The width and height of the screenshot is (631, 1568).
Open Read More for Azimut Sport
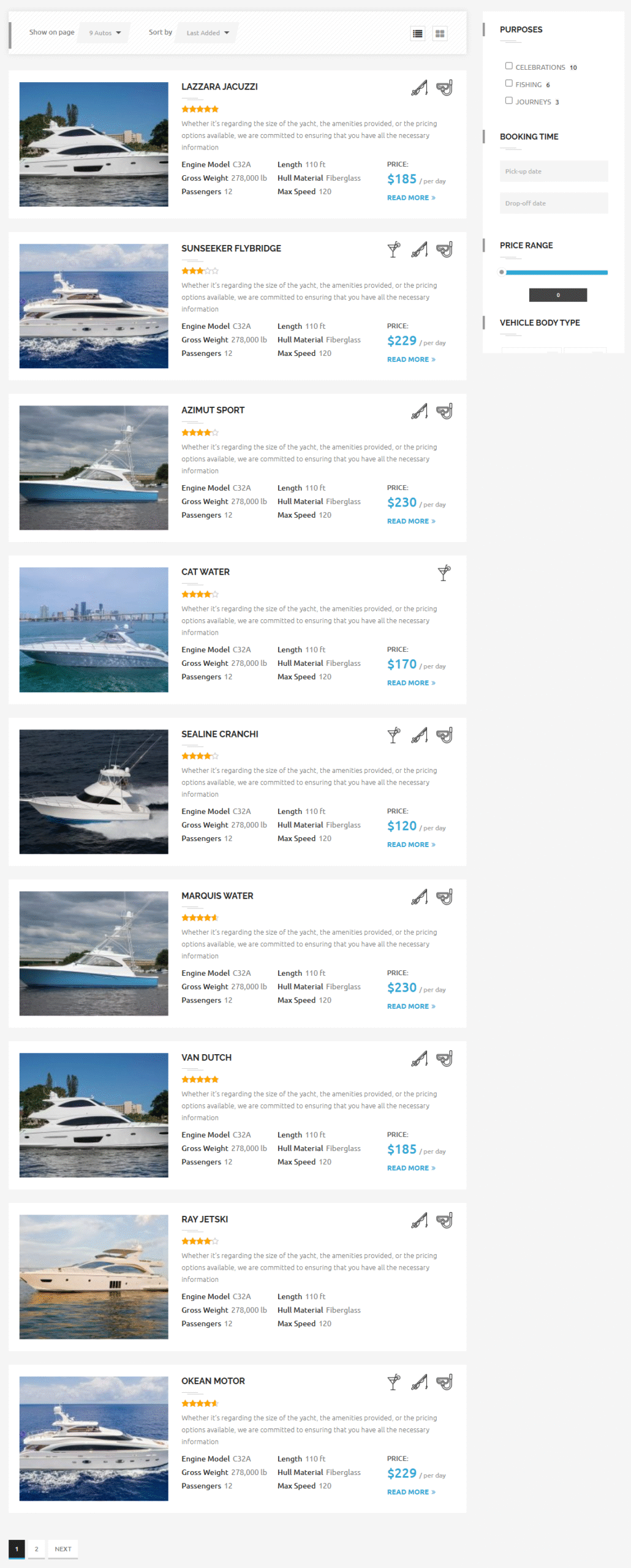click(x=411, y=521)
